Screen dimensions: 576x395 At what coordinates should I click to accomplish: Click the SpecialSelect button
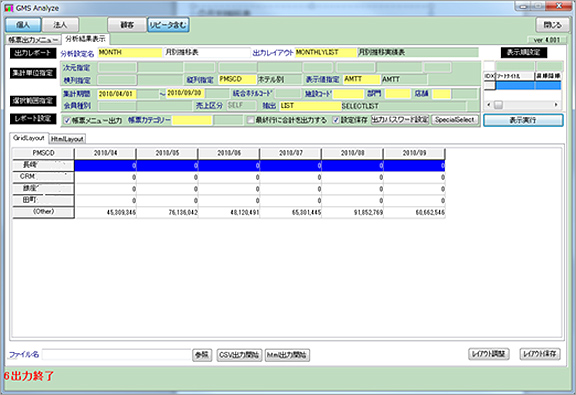[x=455, y=120]
